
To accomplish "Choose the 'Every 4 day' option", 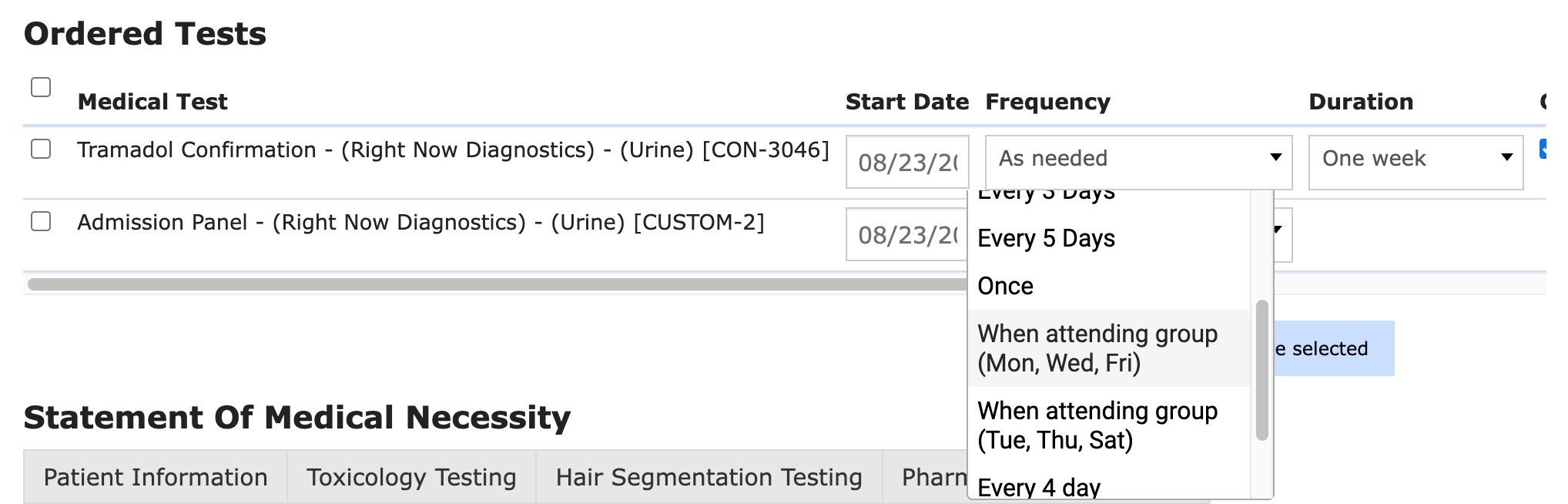I will tap(1039, 487).
